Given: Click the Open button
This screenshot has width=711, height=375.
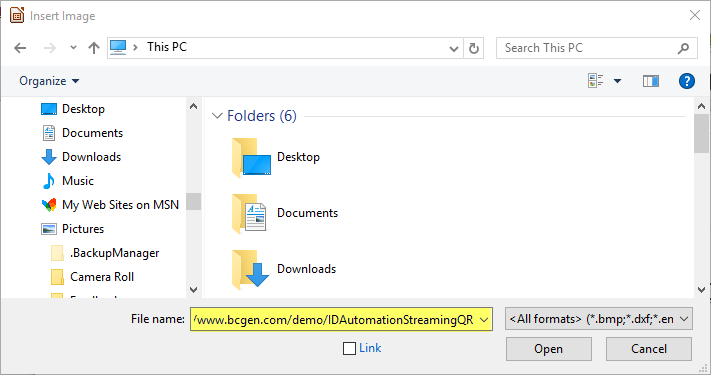Looking at the screenshot, I should (x=549, y=349).
